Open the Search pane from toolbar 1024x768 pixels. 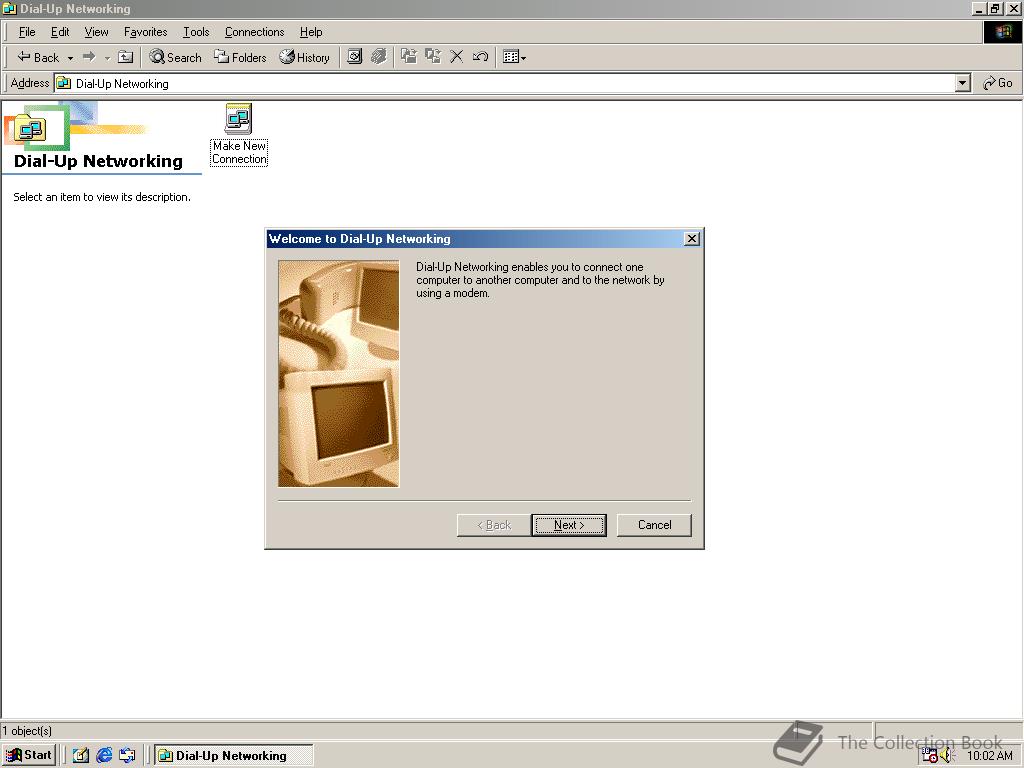pos(175,57)
